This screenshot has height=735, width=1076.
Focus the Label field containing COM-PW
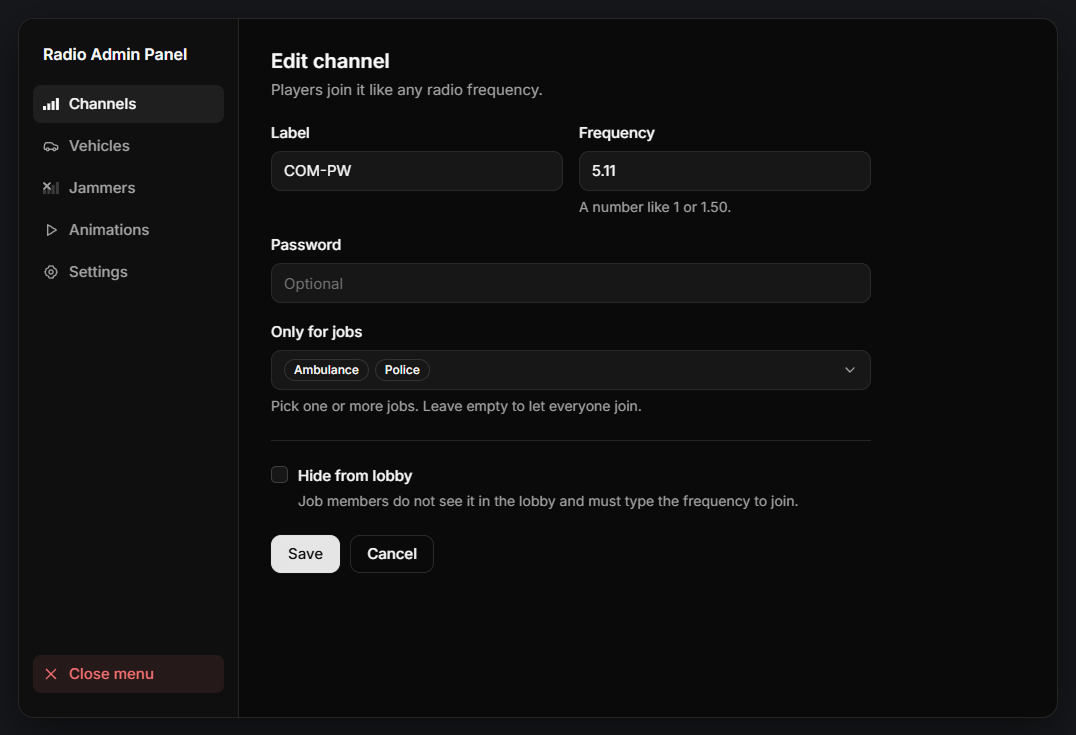417,171
